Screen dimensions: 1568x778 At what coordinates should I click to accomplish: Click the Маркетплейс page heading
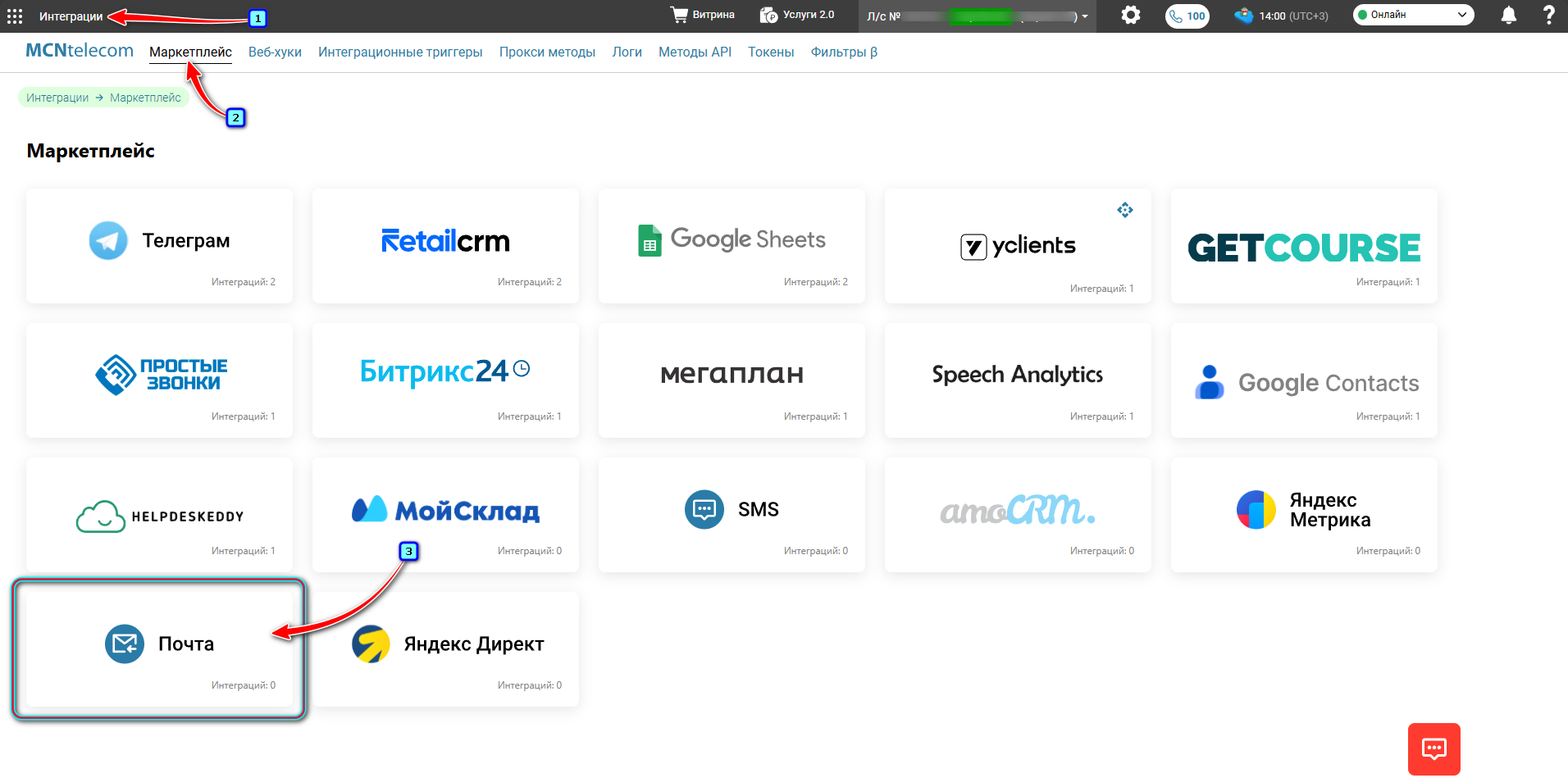(x=91, y=151)
